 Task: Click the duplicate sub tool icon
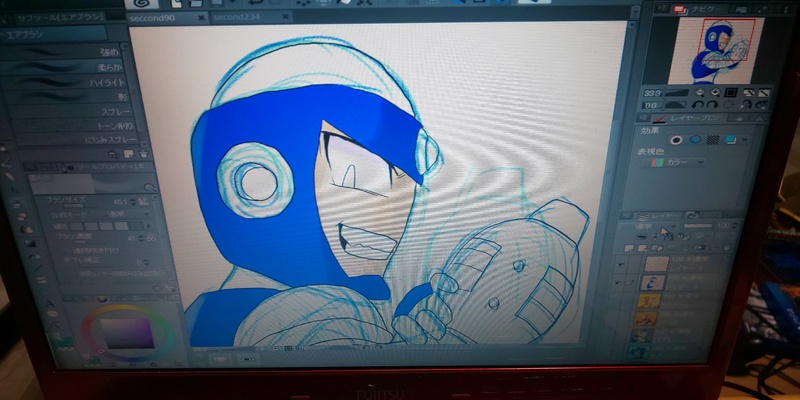click(129, 154)
